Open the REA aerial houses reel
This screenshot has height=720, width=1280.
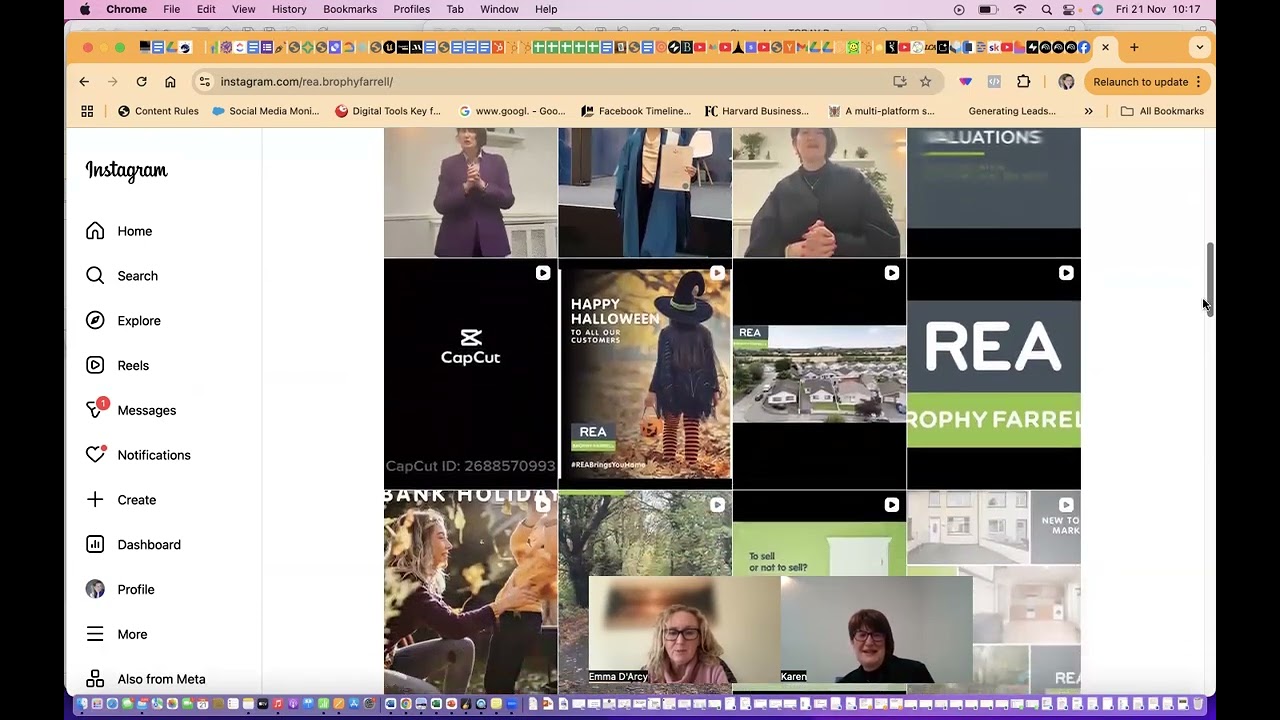(819, 374)
